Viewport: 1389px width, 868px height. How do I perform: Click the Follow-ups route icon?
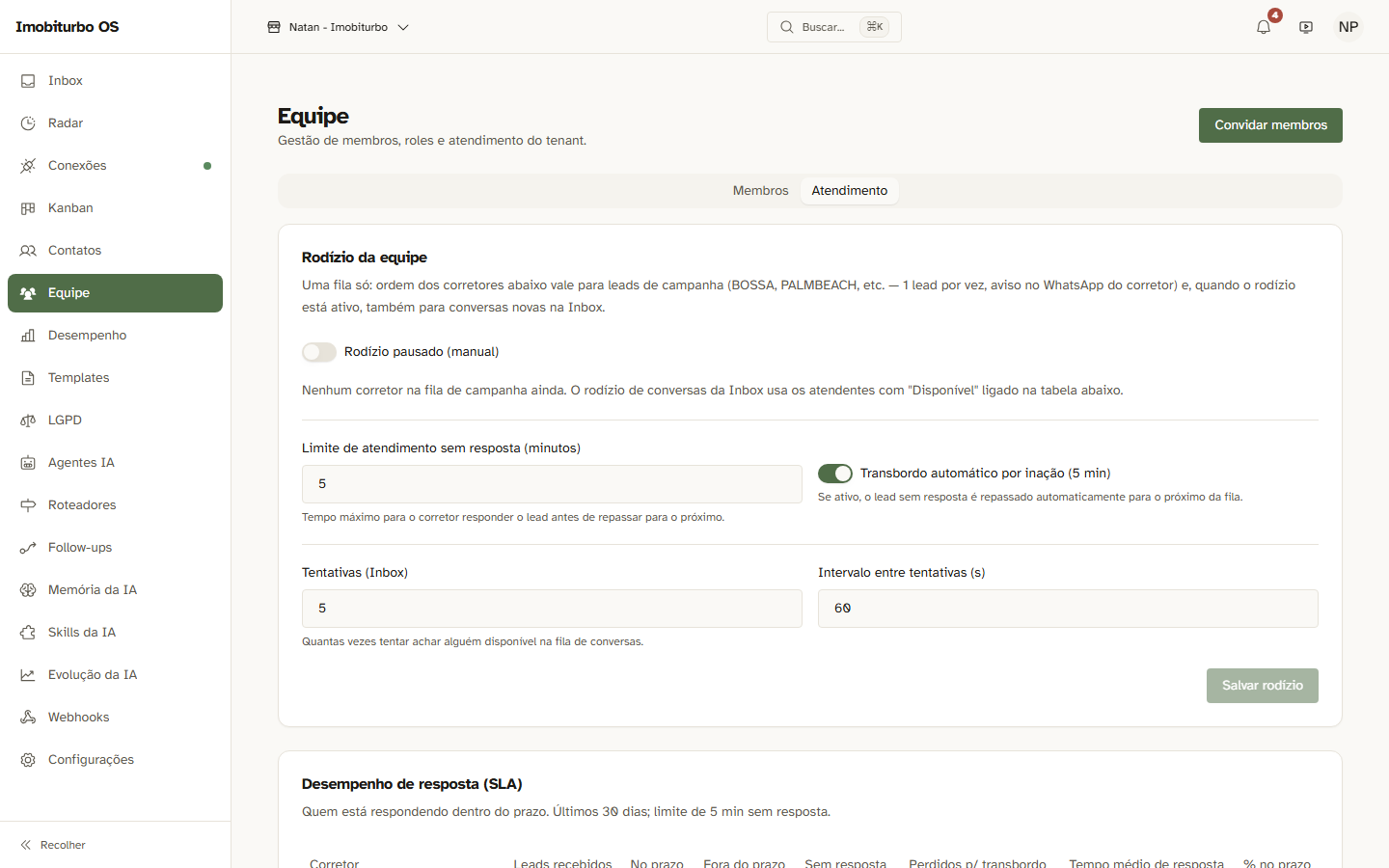point(28,548)
